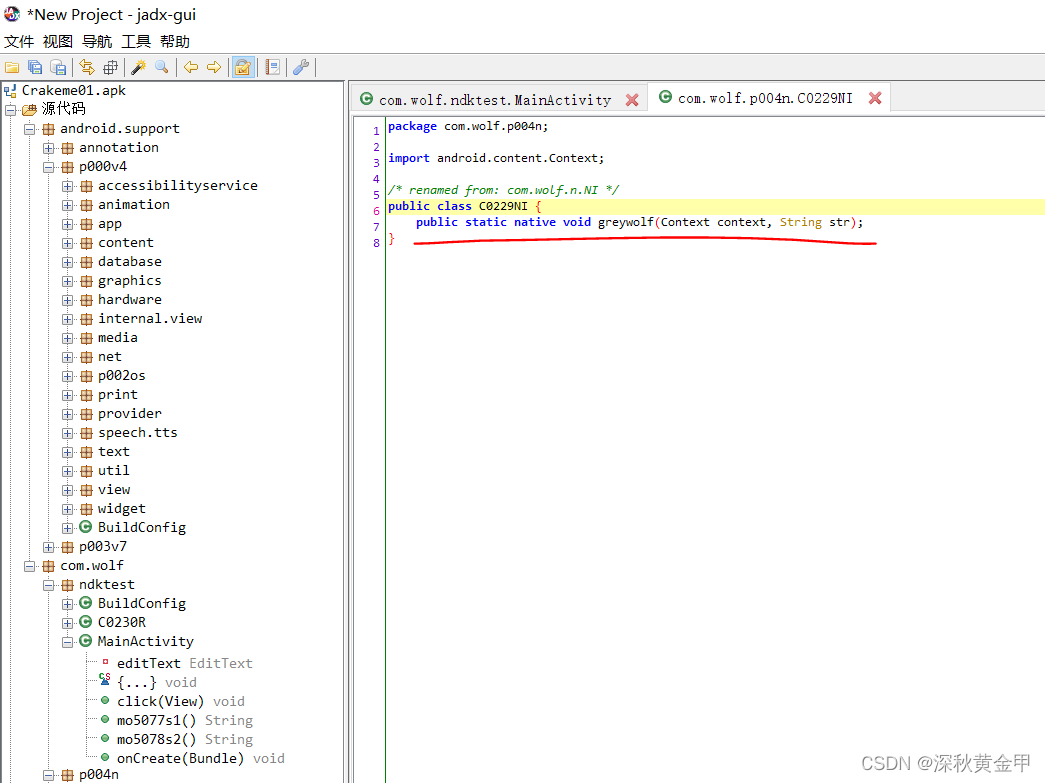This screenshot has height=783, width=1045.
Task: Select Crakeme01.apk in the tree
Action: 73,91
